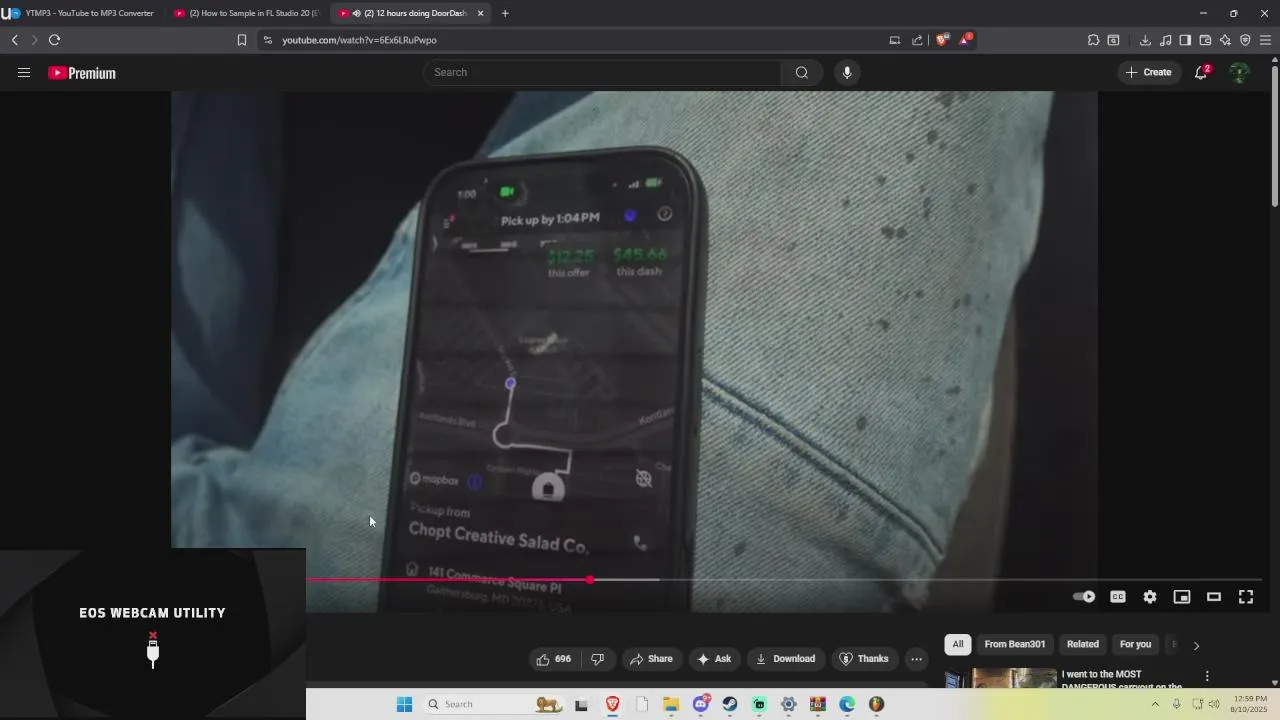Click the YouTube search input field
1280x720 pixels.
click(603, 72)
